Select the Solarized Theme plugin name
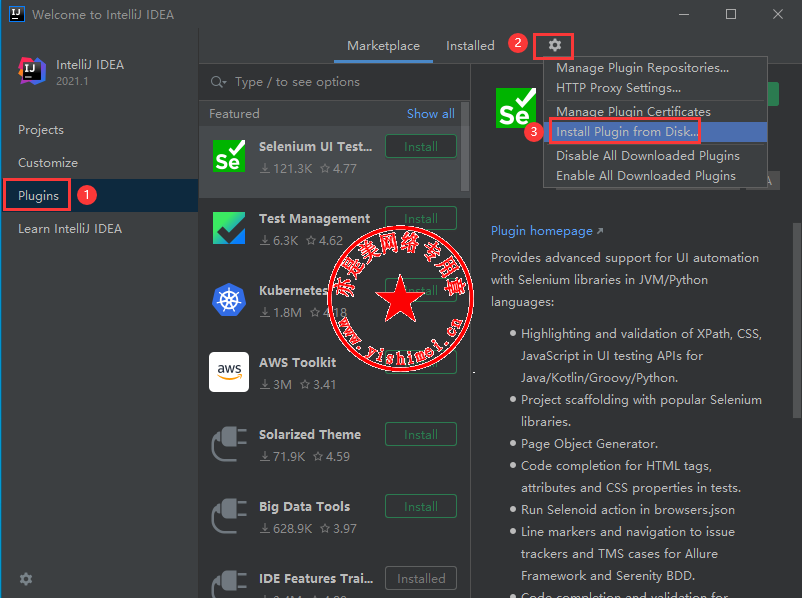The width and height of the screenshot is (802, 598). click(310, 434)
